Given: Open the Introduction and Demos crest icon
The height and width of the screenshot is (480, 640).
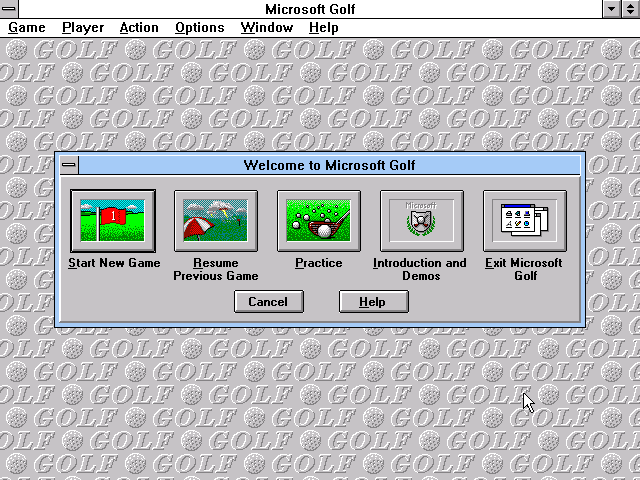Looking at the screenshot, I should (x=421, y=220).
